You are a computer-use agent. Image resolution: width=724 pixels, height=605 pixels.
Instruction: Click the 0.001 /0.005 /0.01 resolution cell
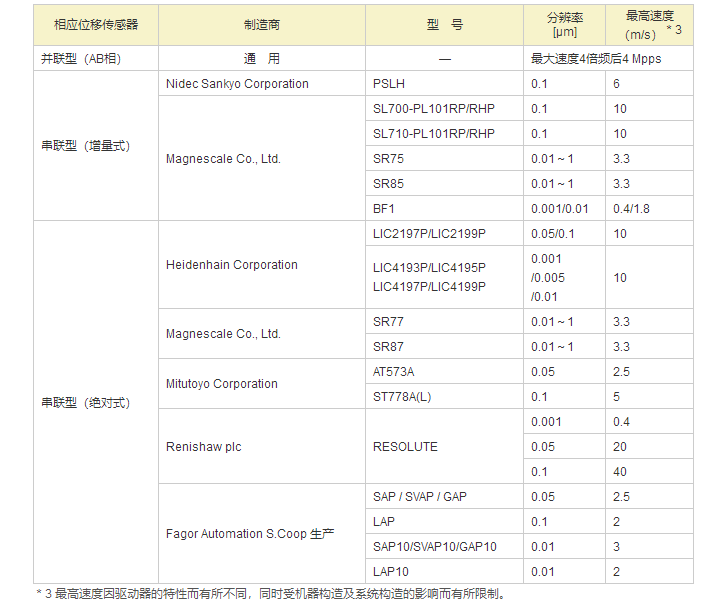[x=564, y=277]
